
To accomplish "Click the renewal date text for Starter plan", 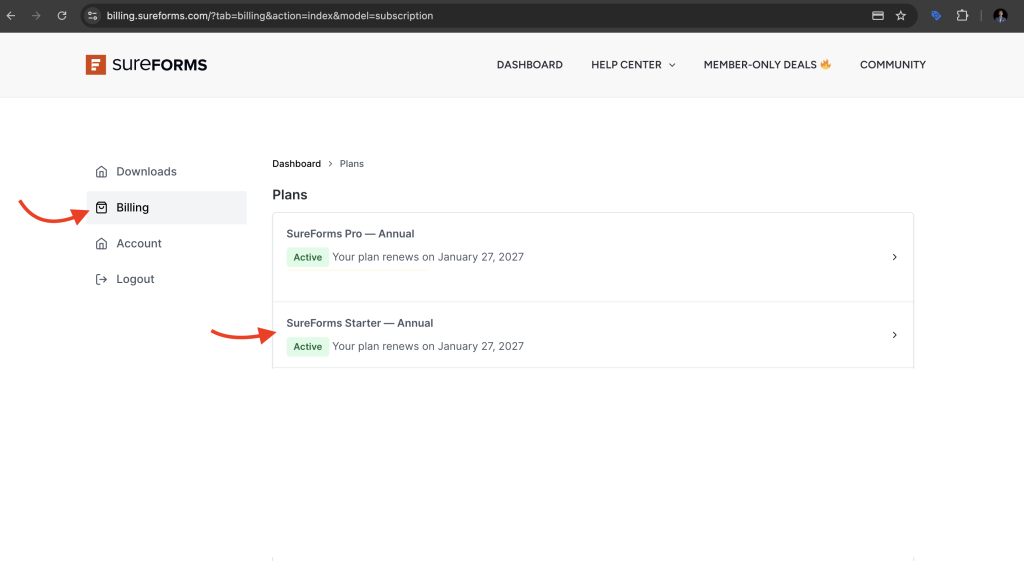I will click(428, 347).
